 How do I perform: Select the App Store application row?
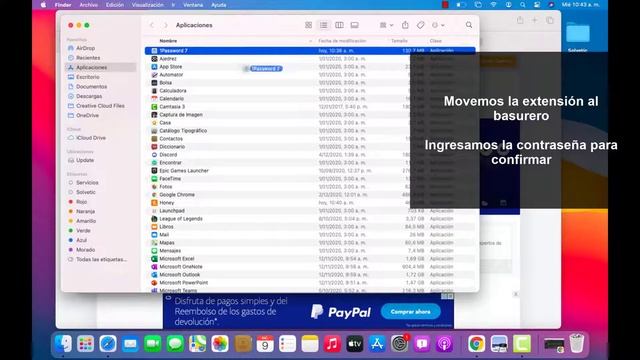310,67
